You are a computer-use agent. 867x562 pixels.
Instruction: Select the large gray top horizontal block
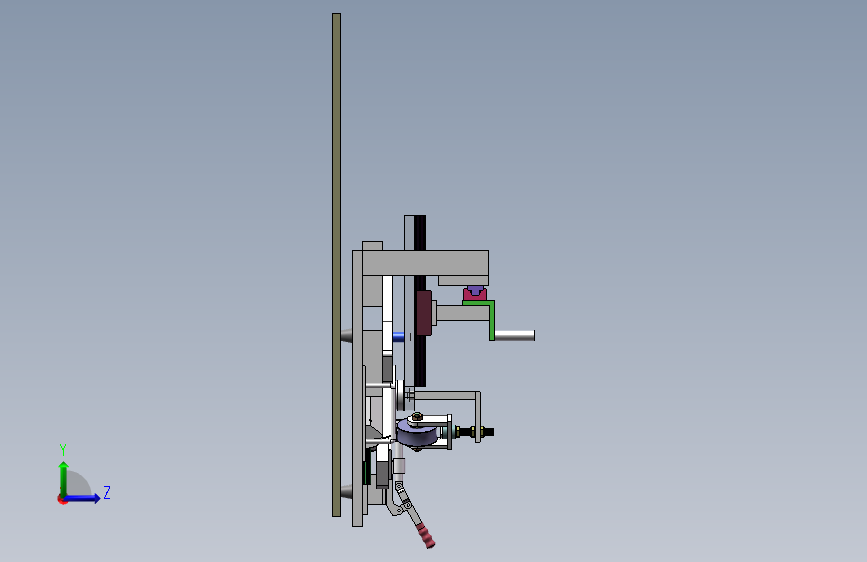point(425,263)
